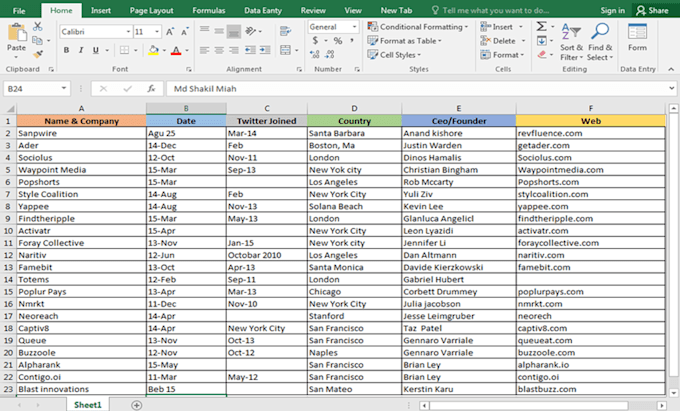Apply red font color

coord(176,50)
